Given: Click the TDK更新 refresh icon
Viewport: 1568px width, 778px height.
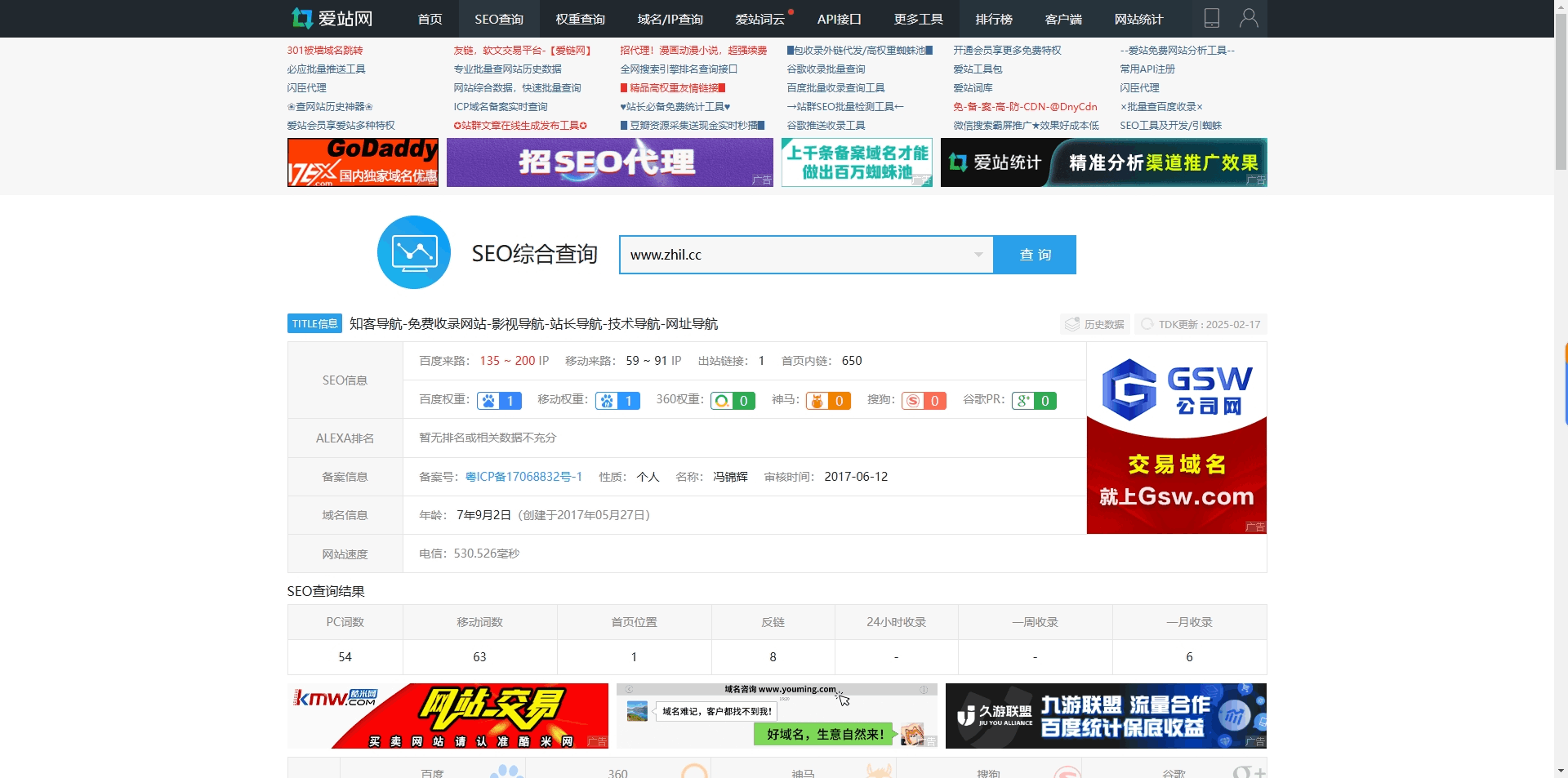Looking at the screenshot, I should tap(1147, 323).
